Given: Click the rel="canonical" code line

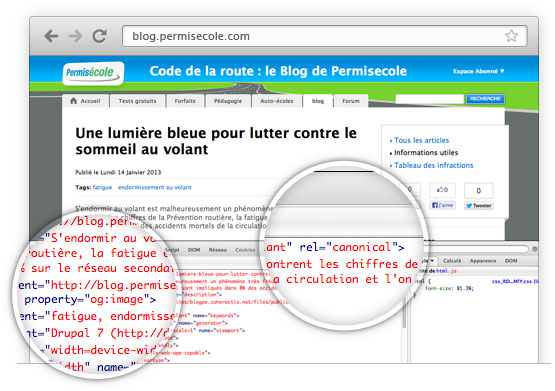Looking at the screenshot, I should coord(351,247).
